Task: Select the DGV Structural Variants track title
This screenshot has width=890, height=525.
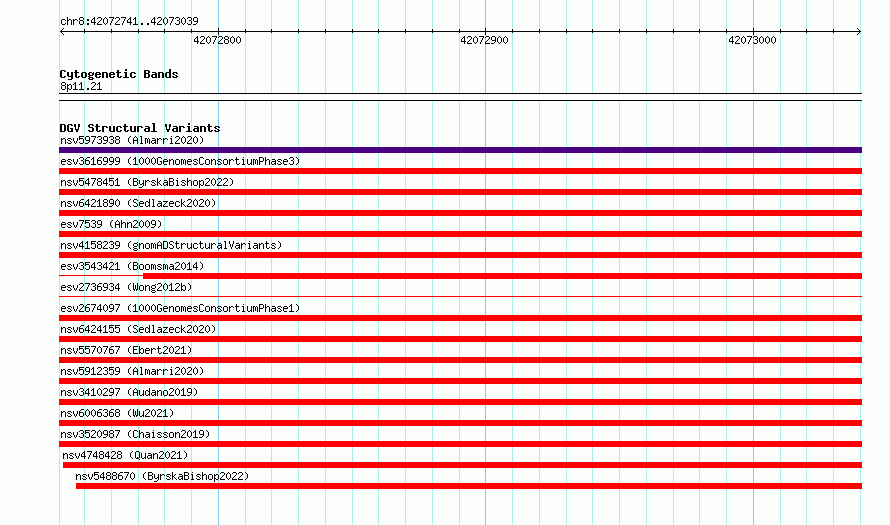Action: [140, 128]
